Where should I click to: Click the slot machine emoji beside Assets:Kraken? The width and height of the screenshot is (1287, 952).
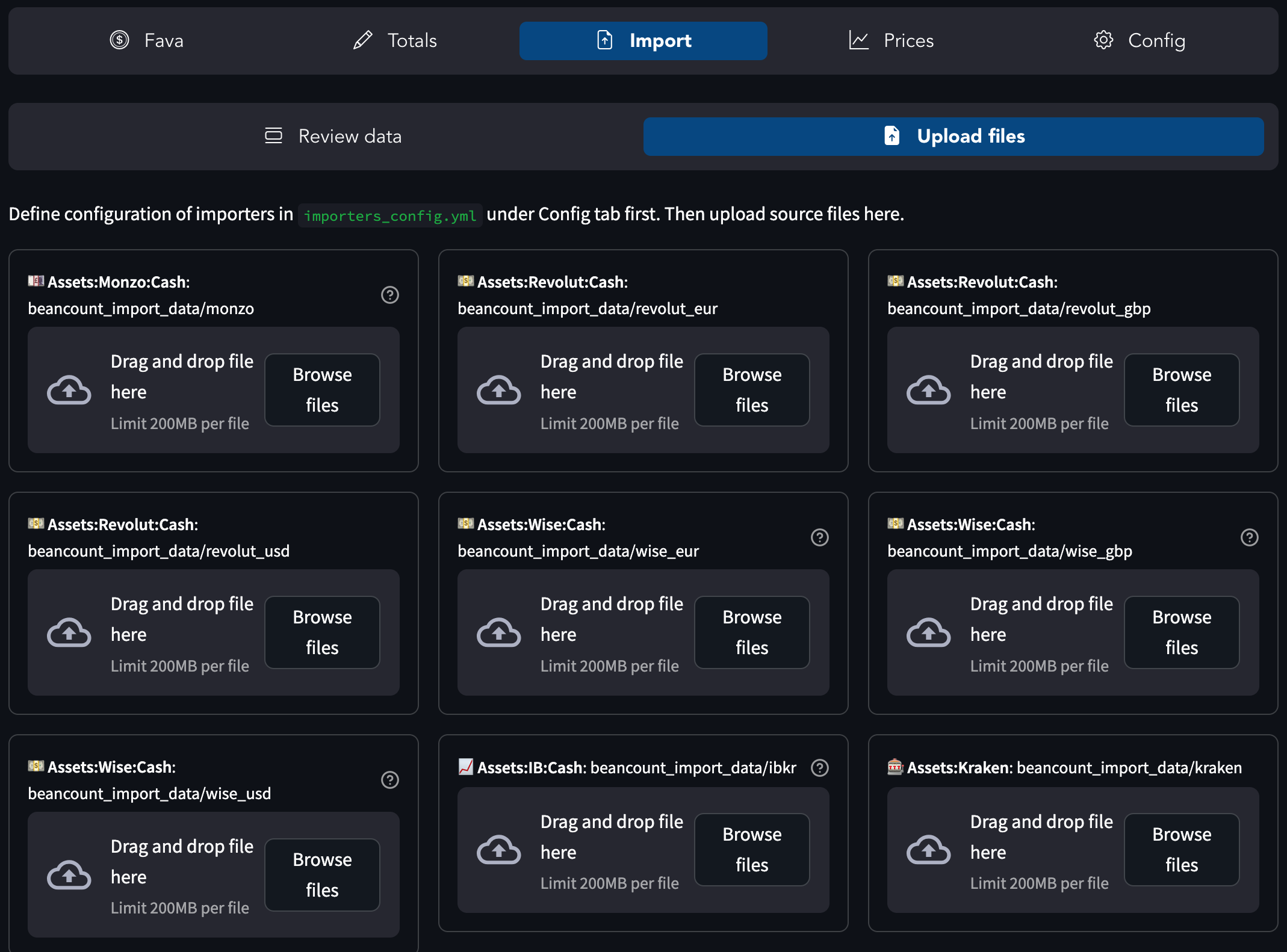tap(896, 767)
